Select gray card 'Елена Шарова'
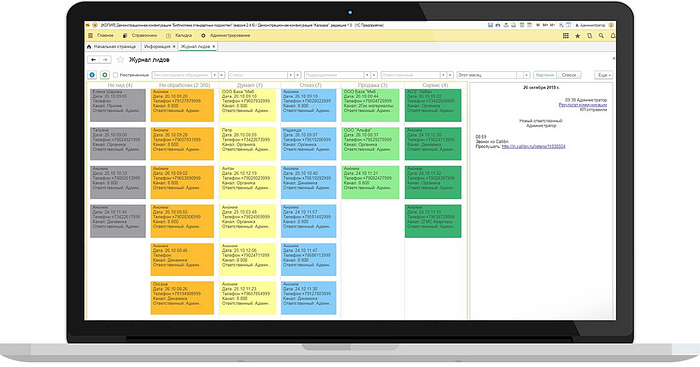The width and height of the screenshot is (700, 367). (x=118, y=105)
